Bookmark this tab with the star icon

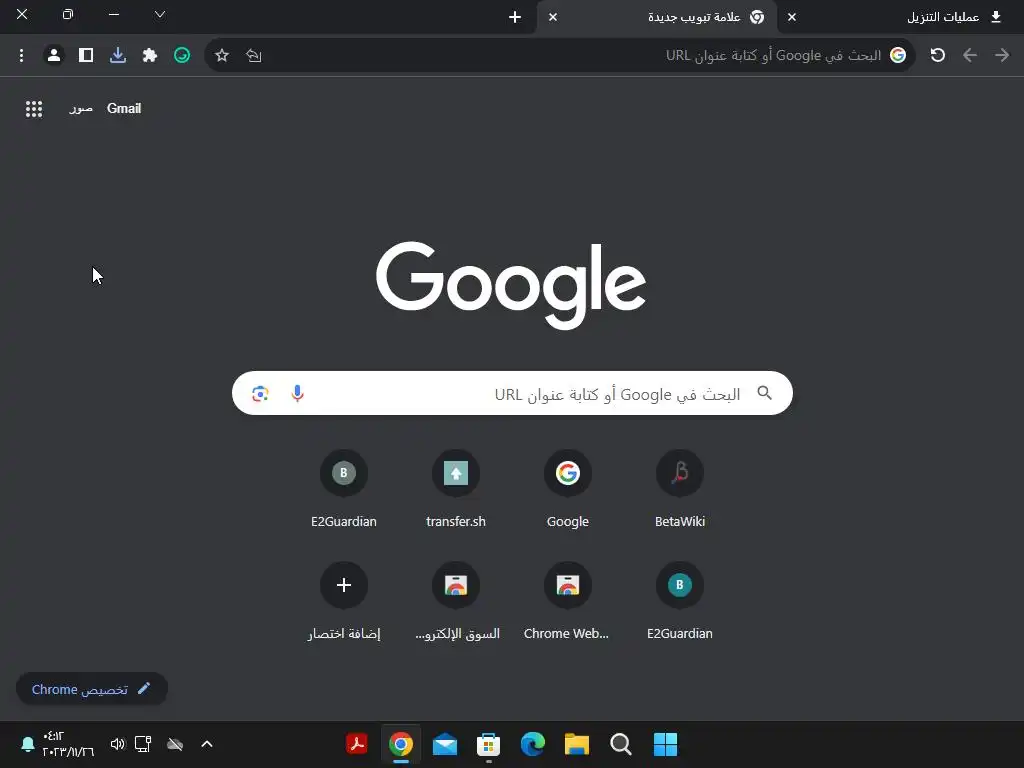pos(222,56)
